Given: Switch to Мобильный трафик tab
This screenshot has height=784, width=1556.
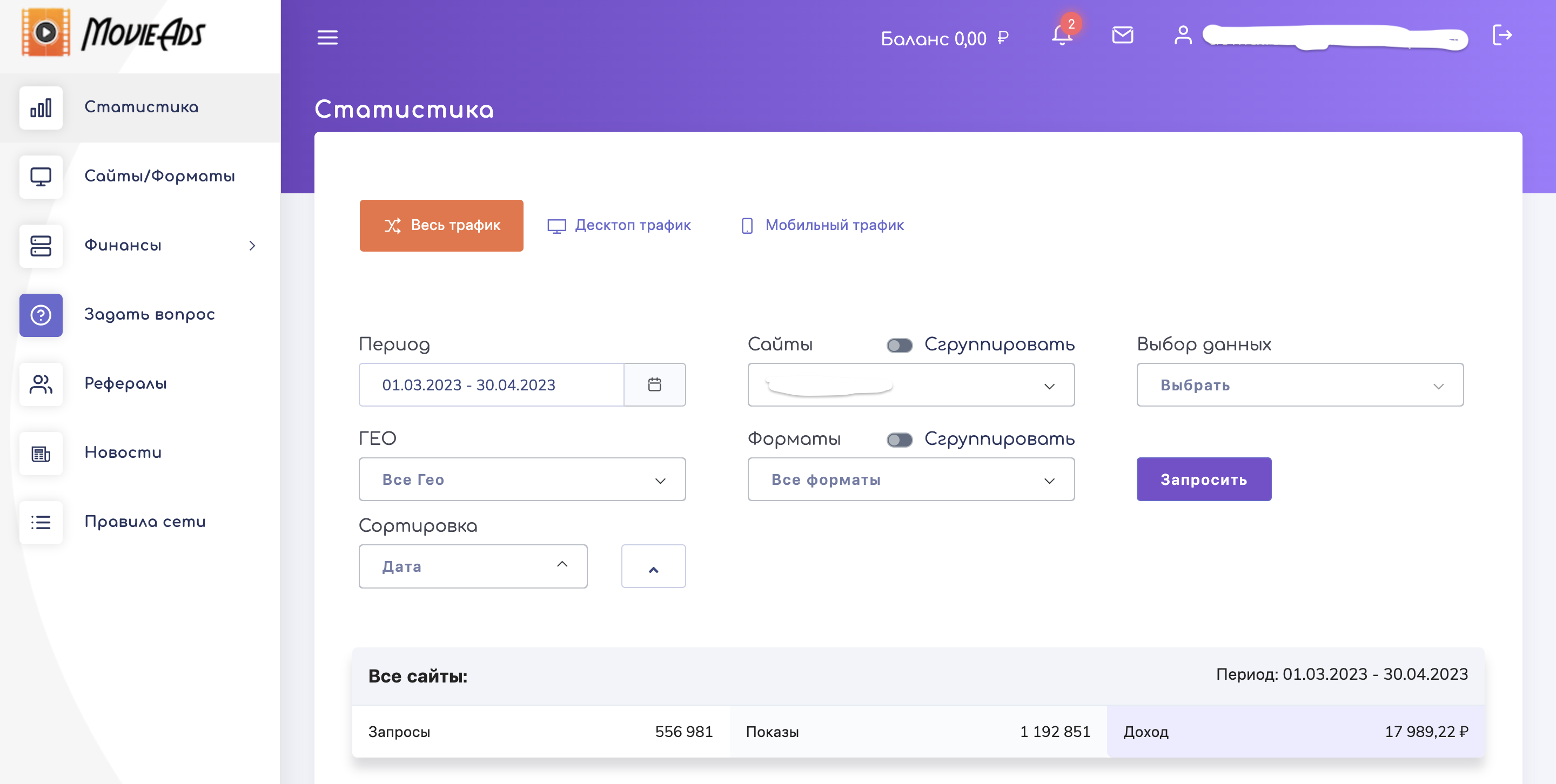Looking at the screenshot, I should 822,225.
